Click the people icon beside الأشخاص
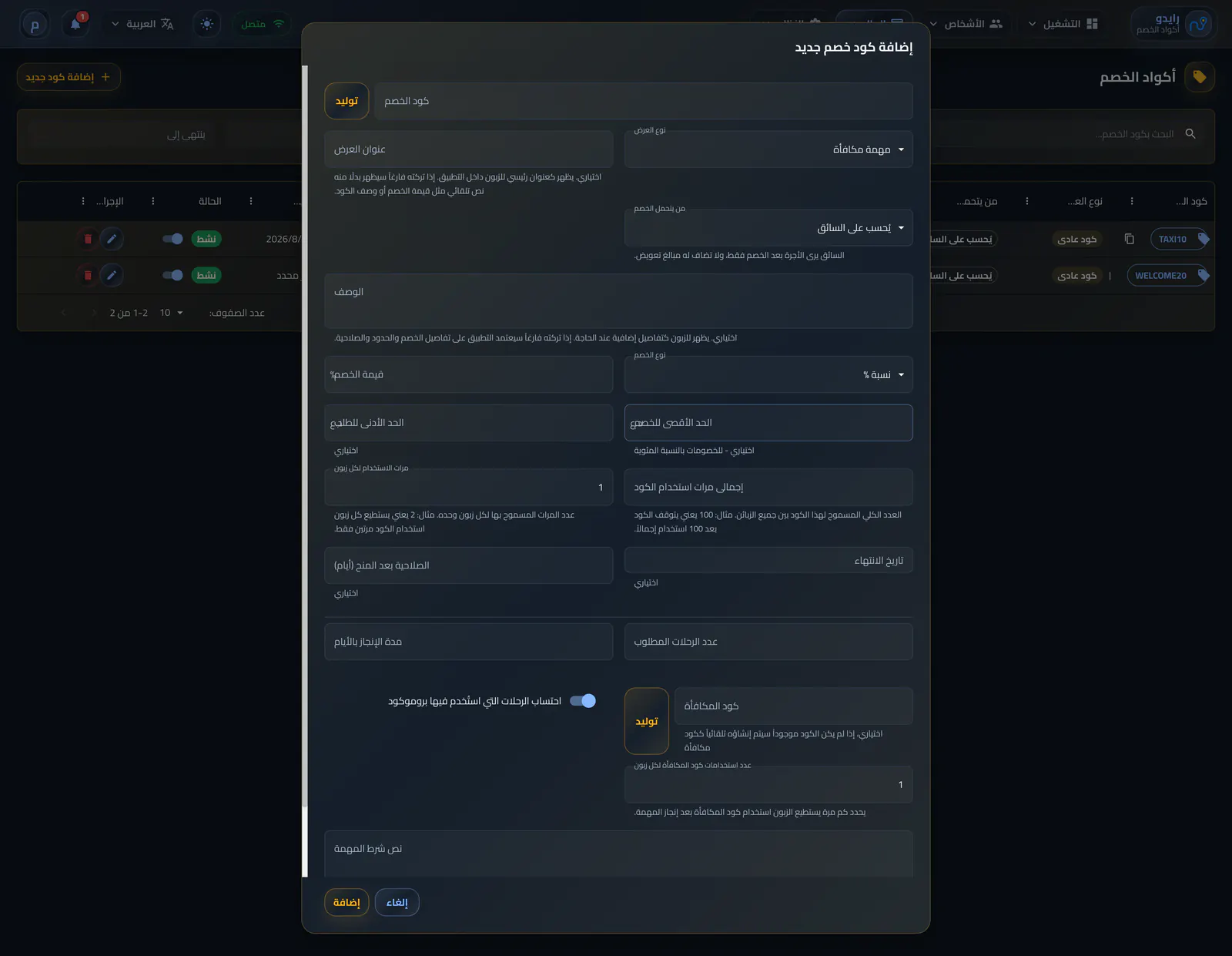The height and width of the screenshot is (956, 1232). tap(996, 24)
